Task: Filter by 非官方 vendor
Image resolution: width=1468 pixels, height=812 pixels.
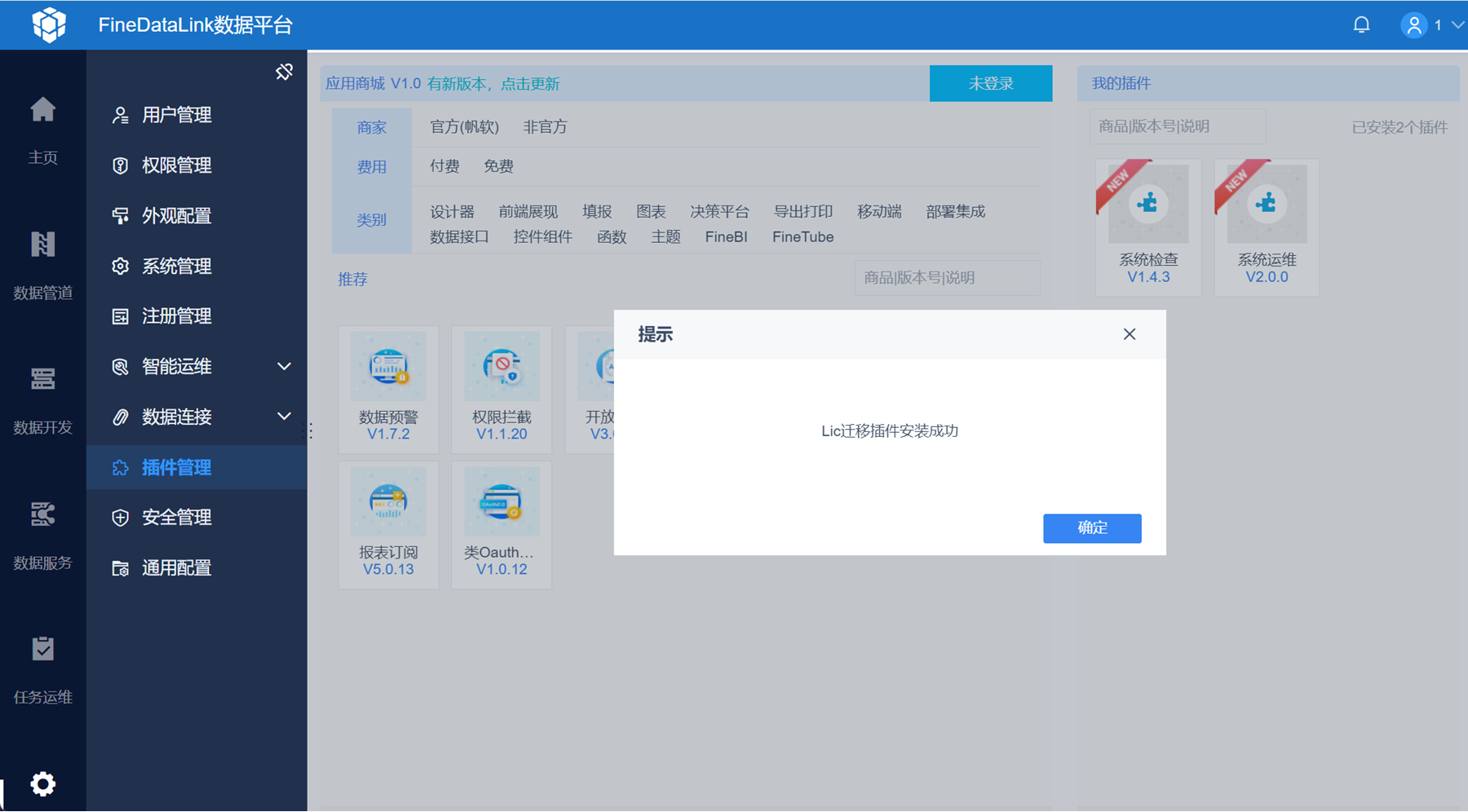Action: tap(545, 127)
